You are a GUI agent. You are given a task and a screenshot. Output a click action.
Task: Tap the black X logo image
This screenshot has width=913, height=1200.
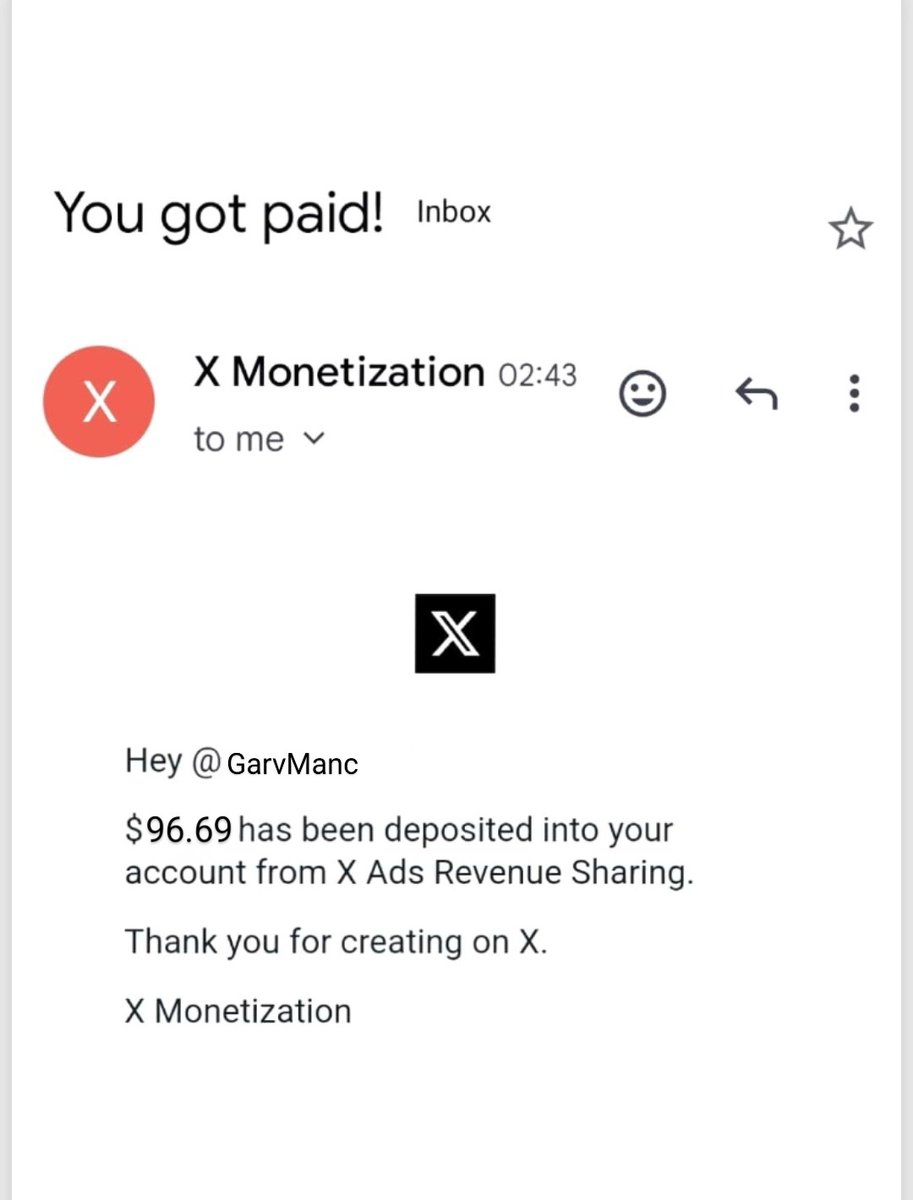[x=455, y=633]
